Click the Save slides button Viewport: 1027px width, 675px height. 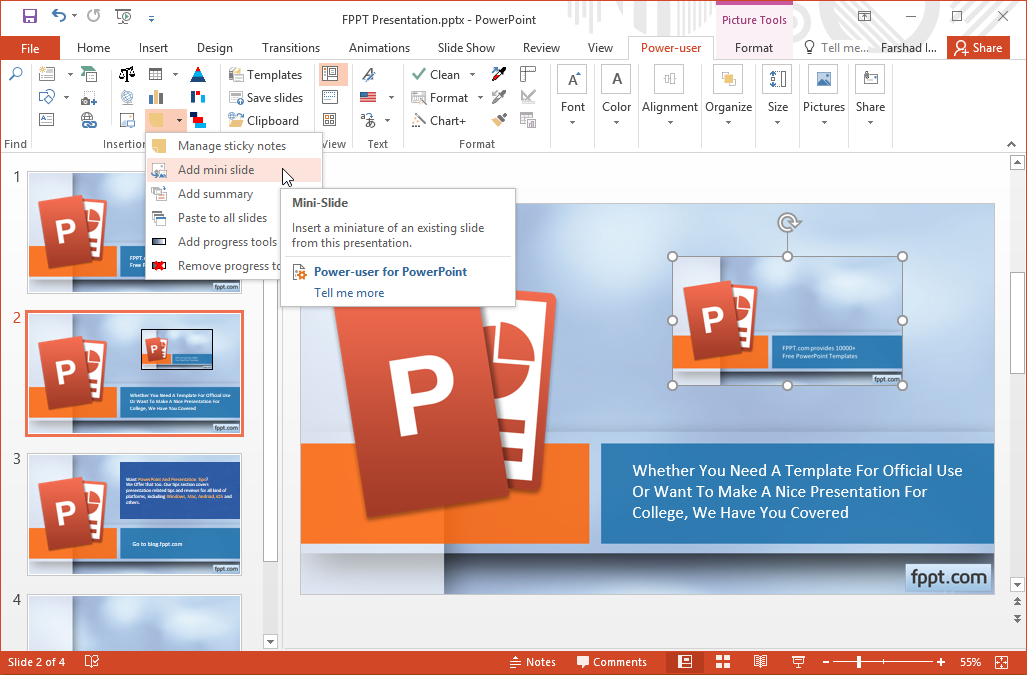[266, 97]
